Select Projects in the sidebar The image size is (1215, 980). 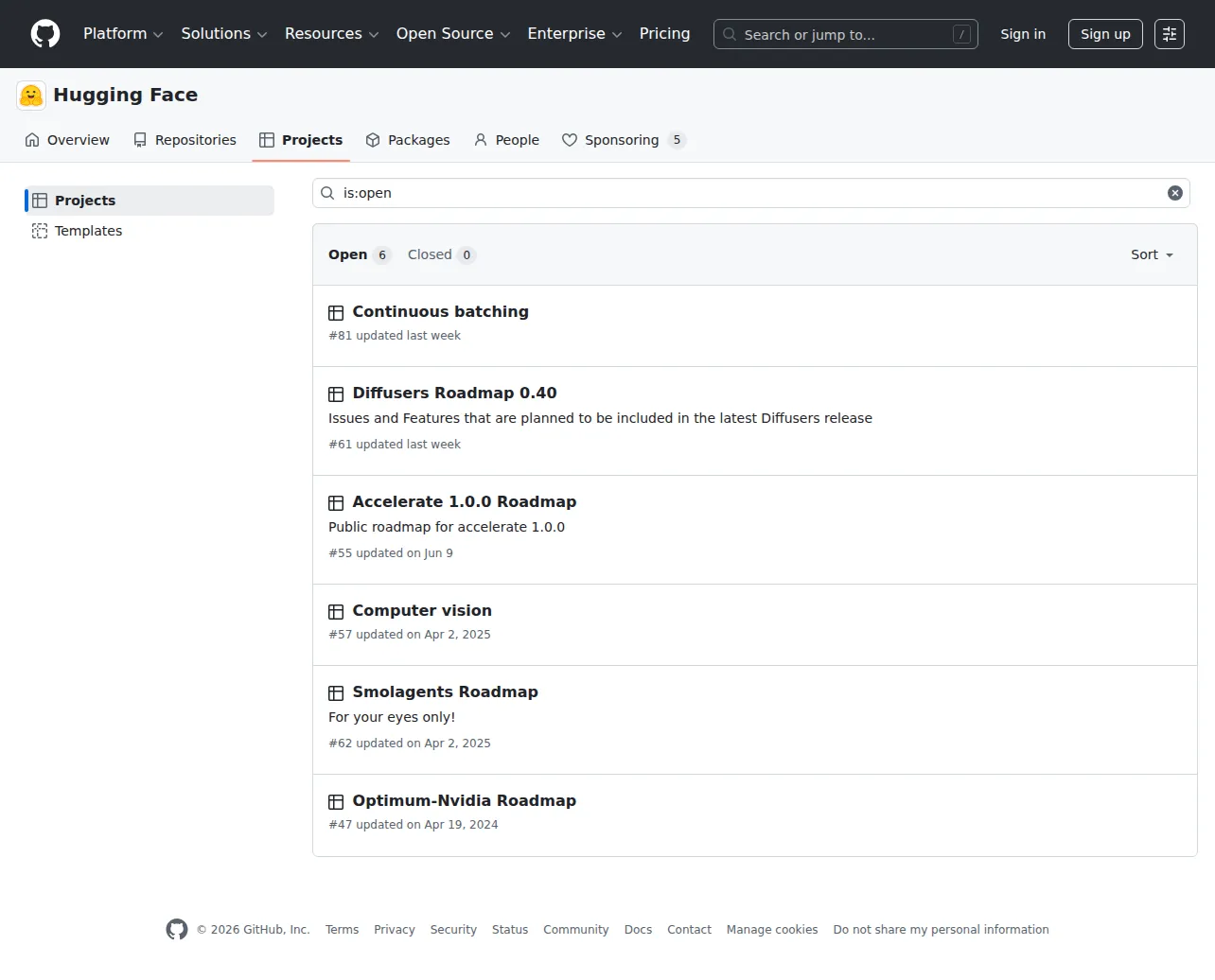[150, 201]
